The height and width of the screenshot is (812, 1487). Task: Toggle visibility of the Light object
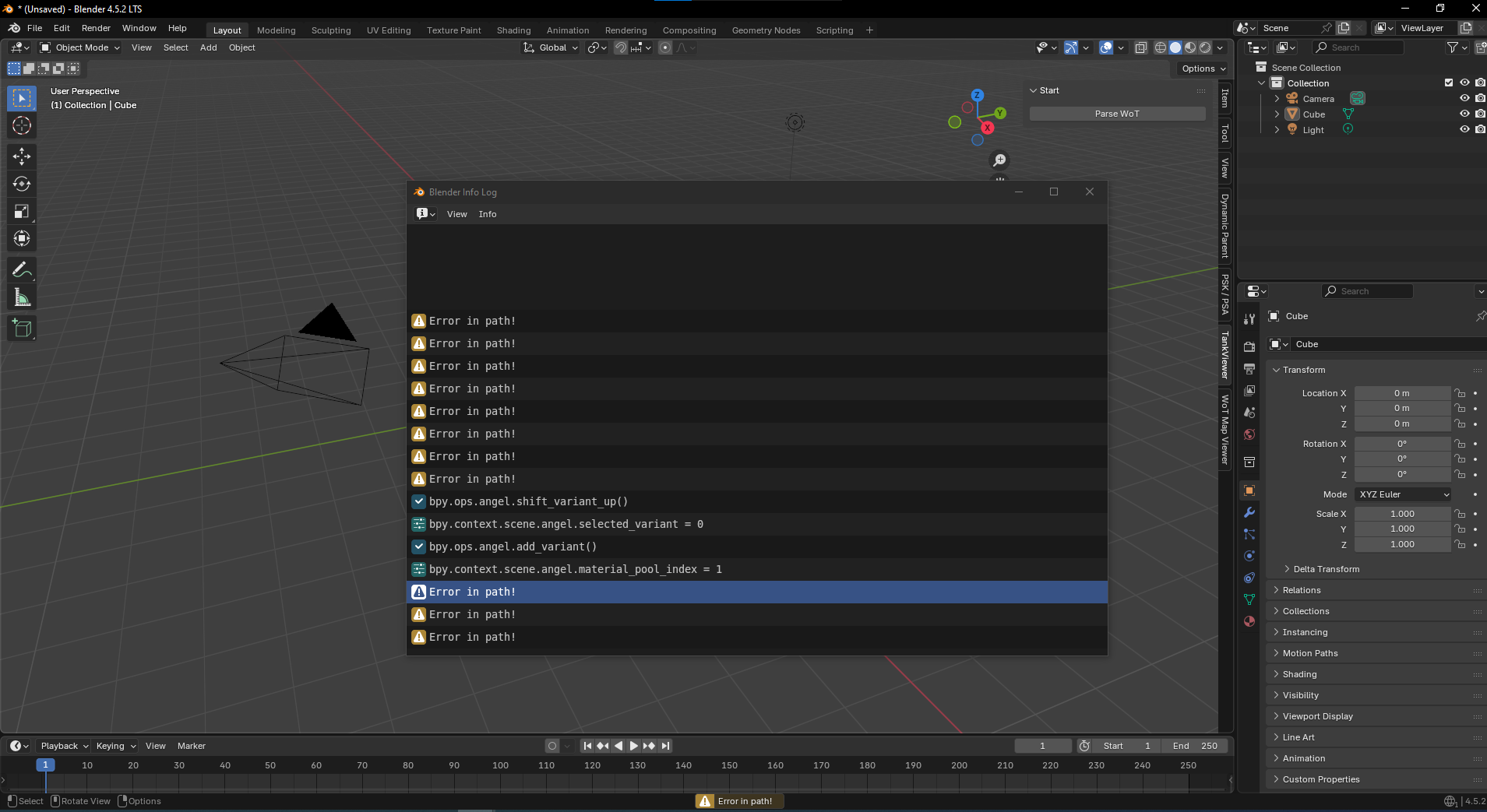click(x=1464, y=129)
